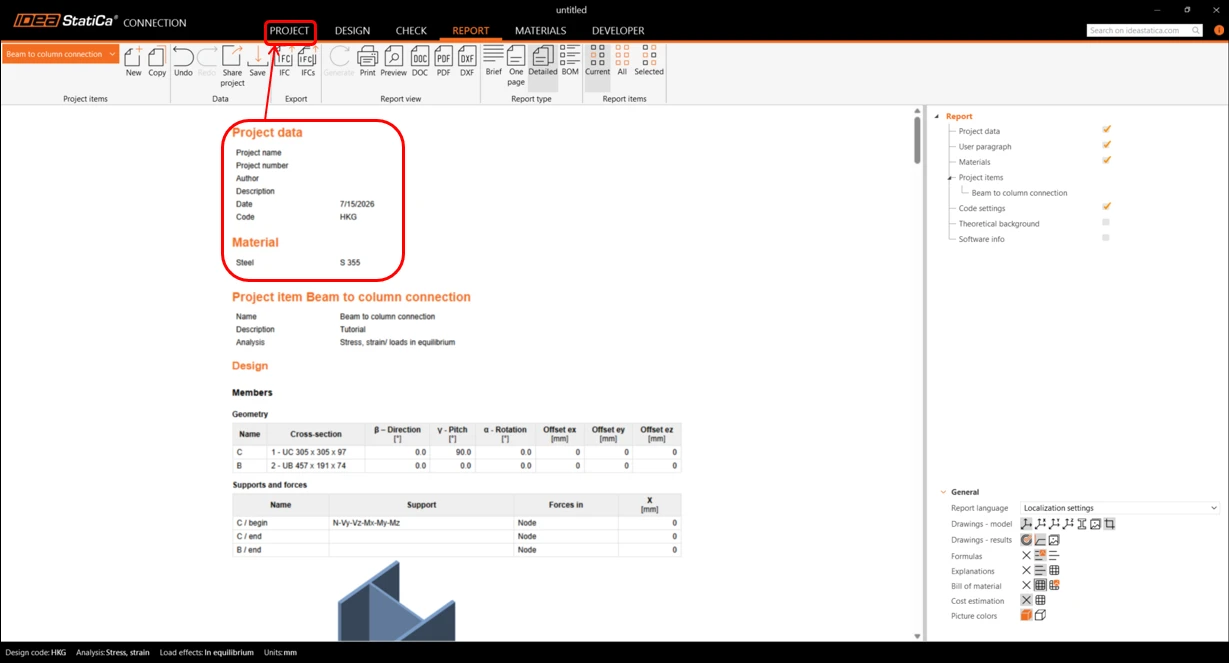Click the report vertical scrollbar thumb
The width and height of the screenshot is (1229, 663).
tap(918, 141)
